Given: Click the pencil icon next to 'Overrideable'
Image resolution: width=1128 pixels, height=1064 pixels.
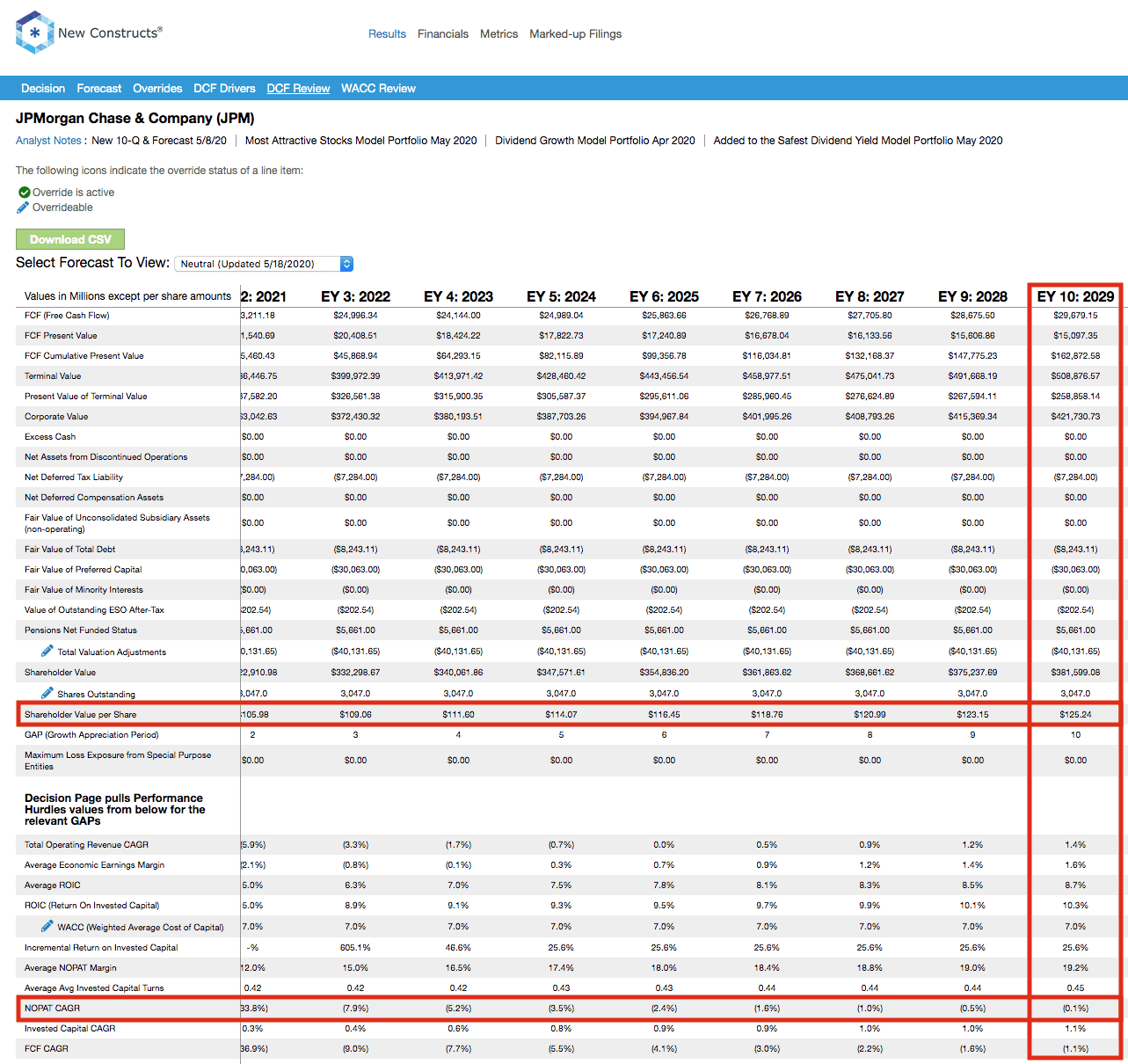Looking at the screenshot, I should (24, 208).
